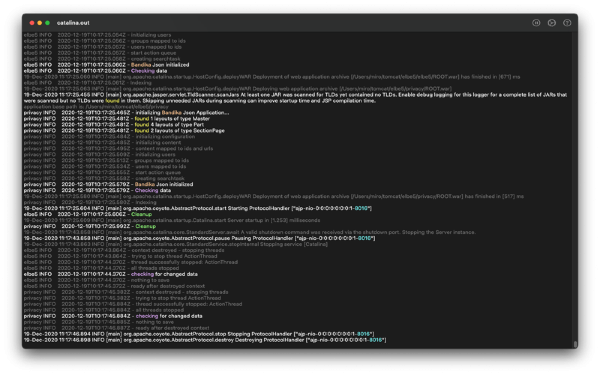Select privacy 'all threads stopped' line

[x=104, y=310]
